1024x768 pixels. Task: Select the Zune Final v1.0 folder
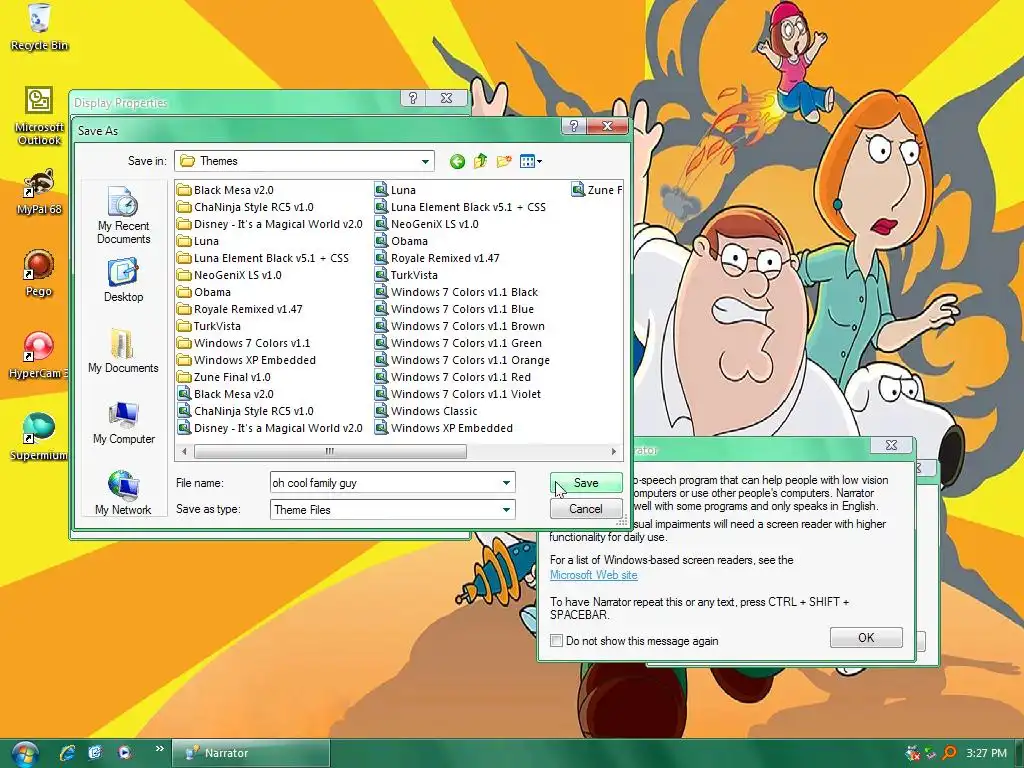coord(224,377)
